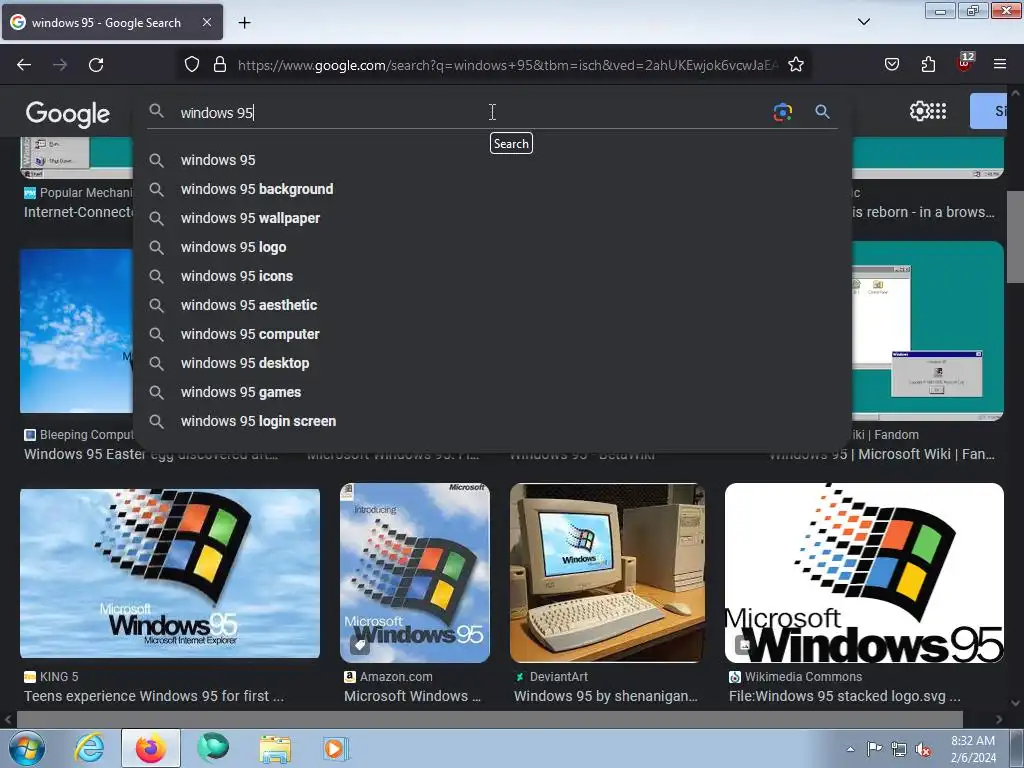Click the Google search text box
Screen dimensions: 1024x768
pyautogui.click(x=470, y=112)
